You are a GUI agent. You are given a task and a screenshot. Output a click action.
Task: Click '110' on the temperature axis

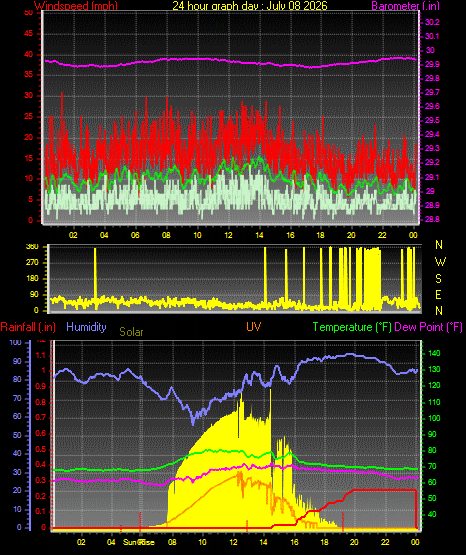click(x=434, y=402)
